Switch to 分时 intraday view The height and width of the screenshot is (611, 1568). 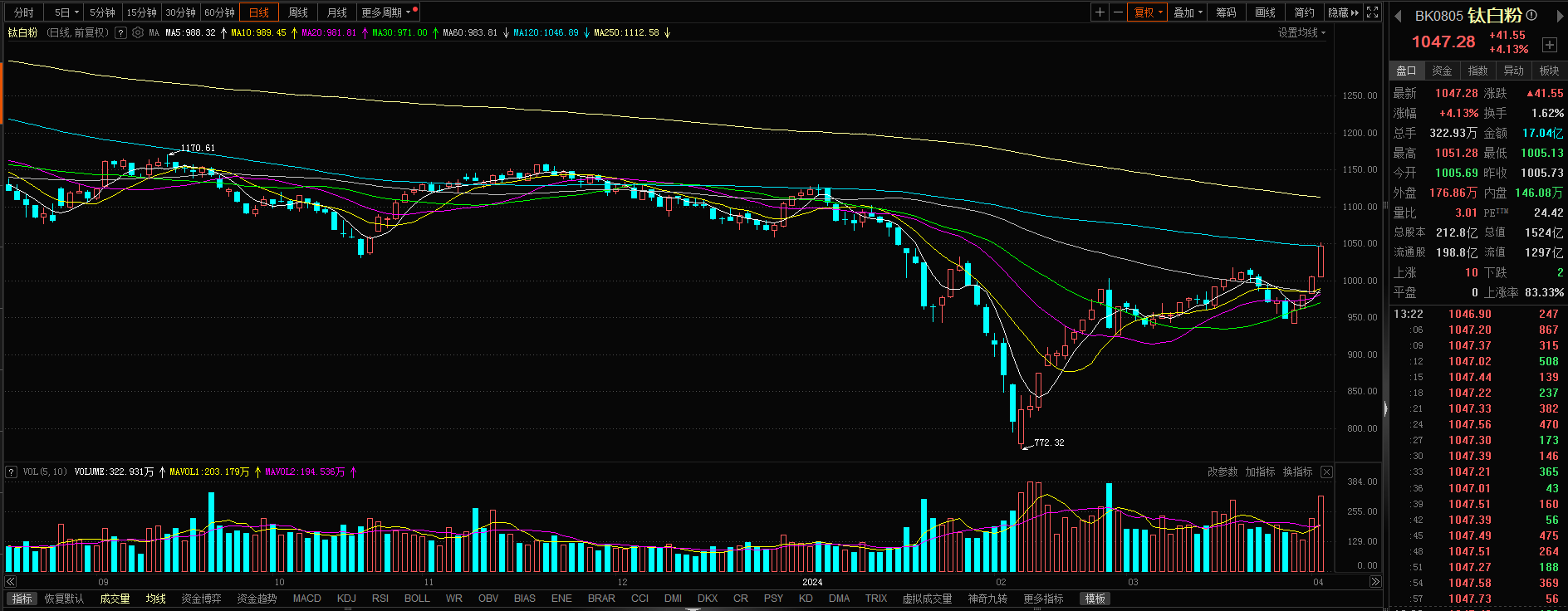pyautogui.click(x=24, y=12)
